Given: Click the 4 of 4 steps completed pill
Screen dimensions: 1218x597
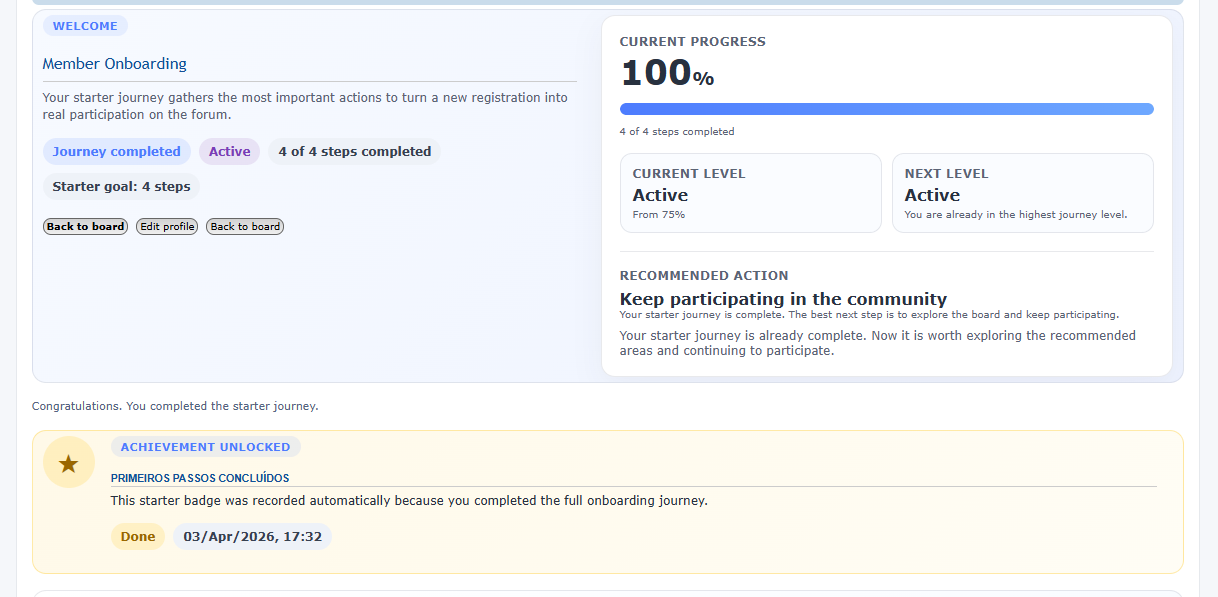Looking at the screenshot, I should (x=354, y=152).
